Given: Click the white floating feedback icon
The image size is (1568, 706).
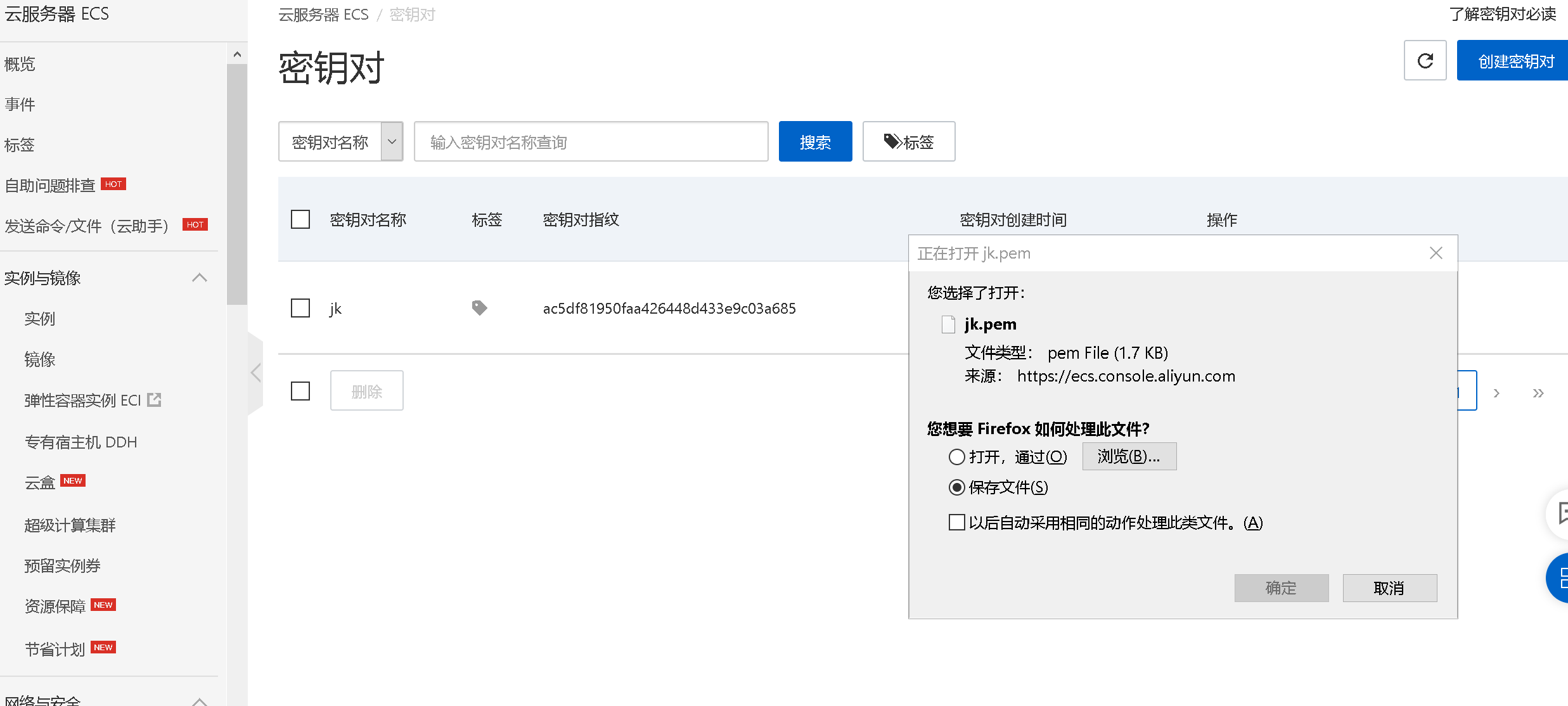Looking at the screenshot, I should coord(1558,513).
